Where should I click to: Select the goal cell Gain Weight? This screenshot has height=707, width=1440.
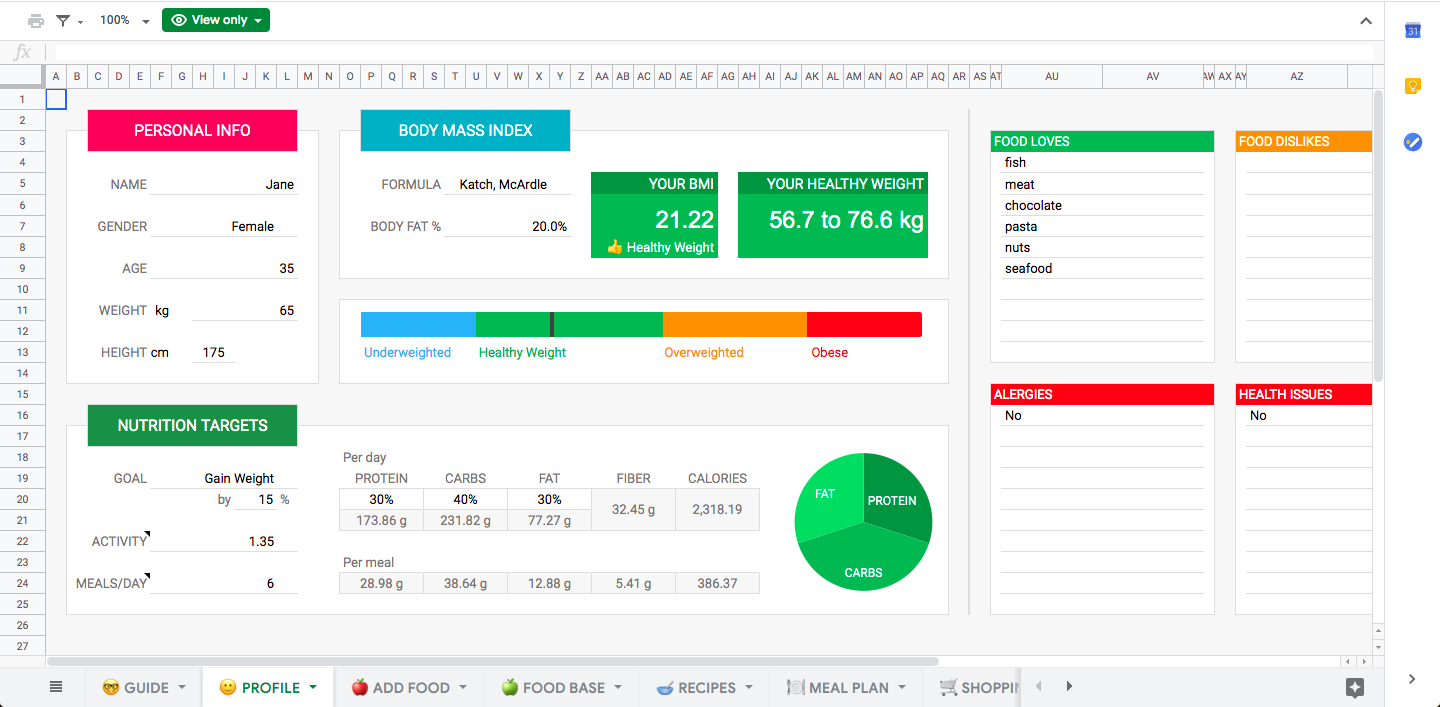[x=224, y=478]
